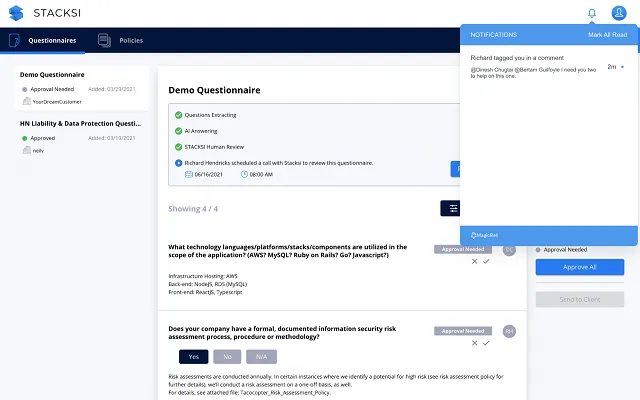Click the Policies stacked pages icon

pos(104,40)
